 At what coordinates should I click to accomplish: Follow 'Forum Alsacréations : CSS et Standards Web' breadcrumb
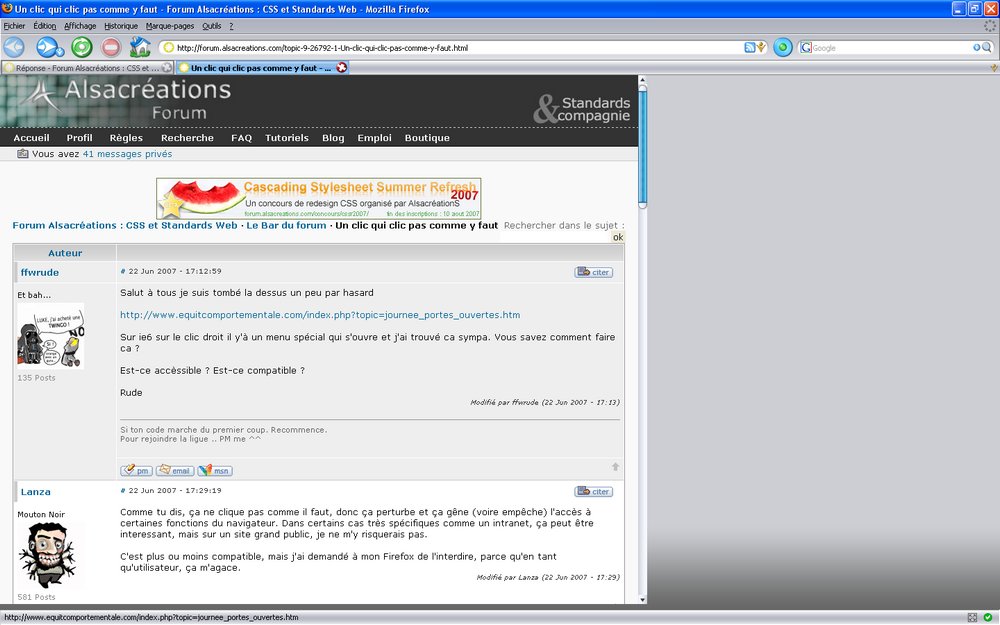(x=125, y=225)
